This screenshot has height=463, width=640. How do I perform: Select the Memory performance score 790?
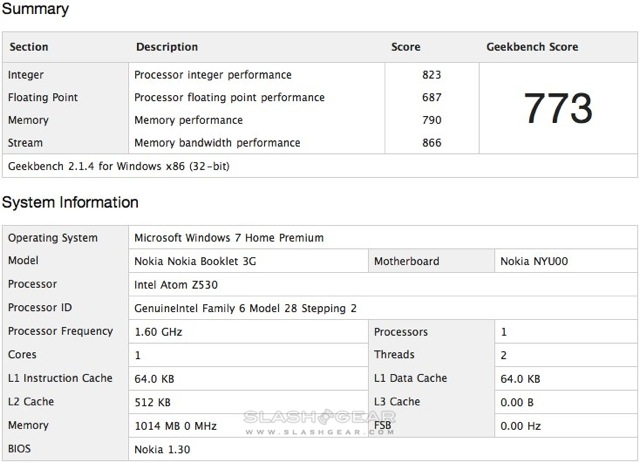tap(433, 120)
